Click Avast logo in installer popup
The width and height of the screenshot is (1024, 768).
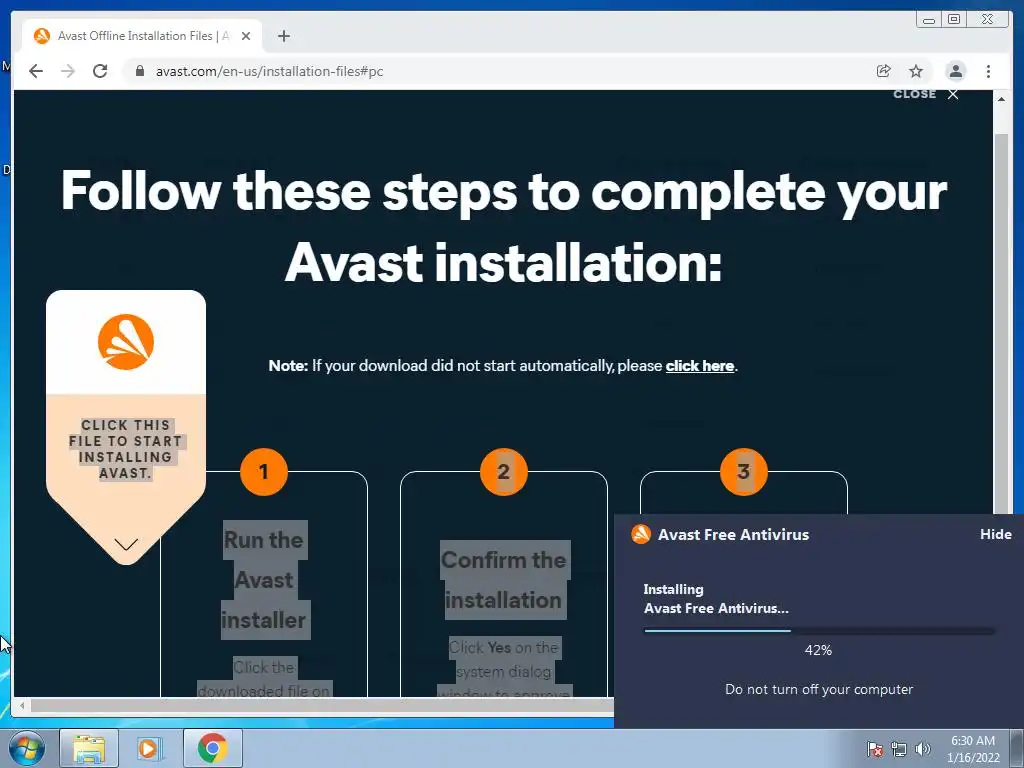click(641, 534)
